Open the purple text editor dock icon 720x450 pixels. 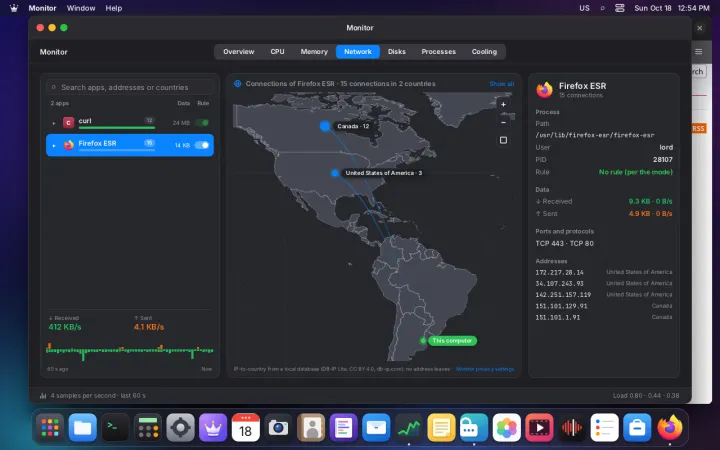click(x=343, y=428)
